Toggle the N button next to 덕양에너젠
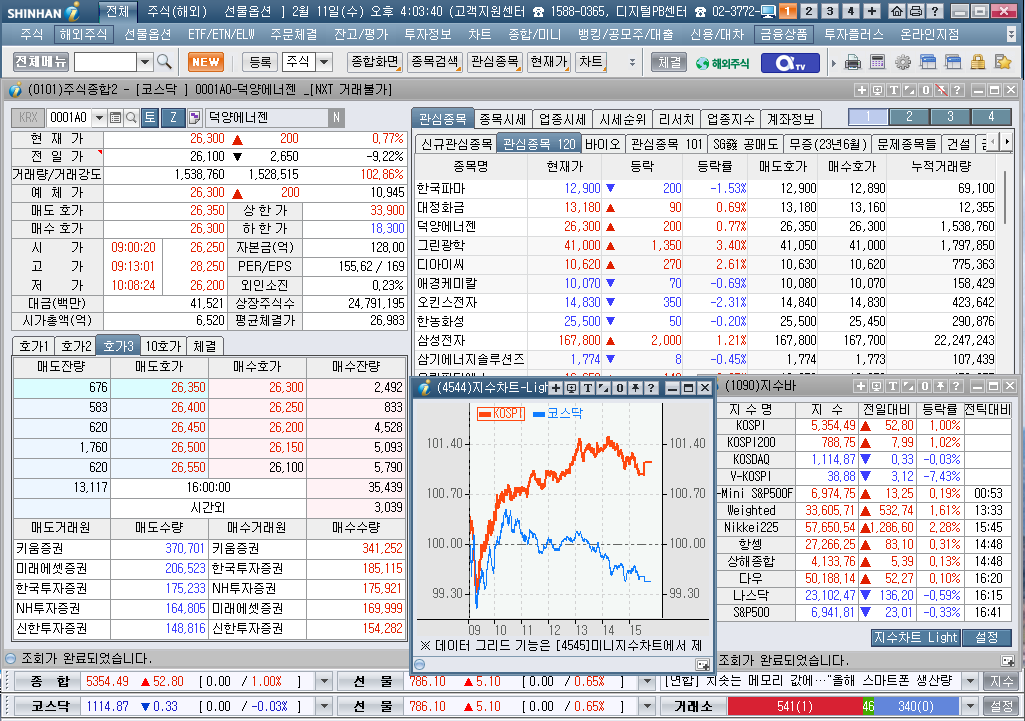This screenshot has height=721, width=1025. pyautogui.click(x=336, y=118)
